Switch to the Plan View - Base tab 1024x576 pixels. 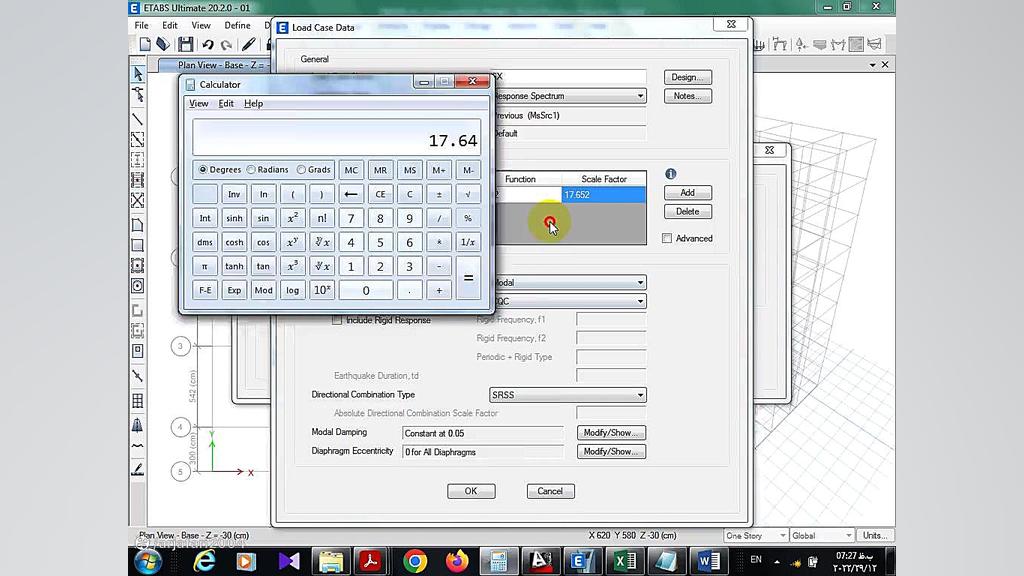[x=221, y=65]
